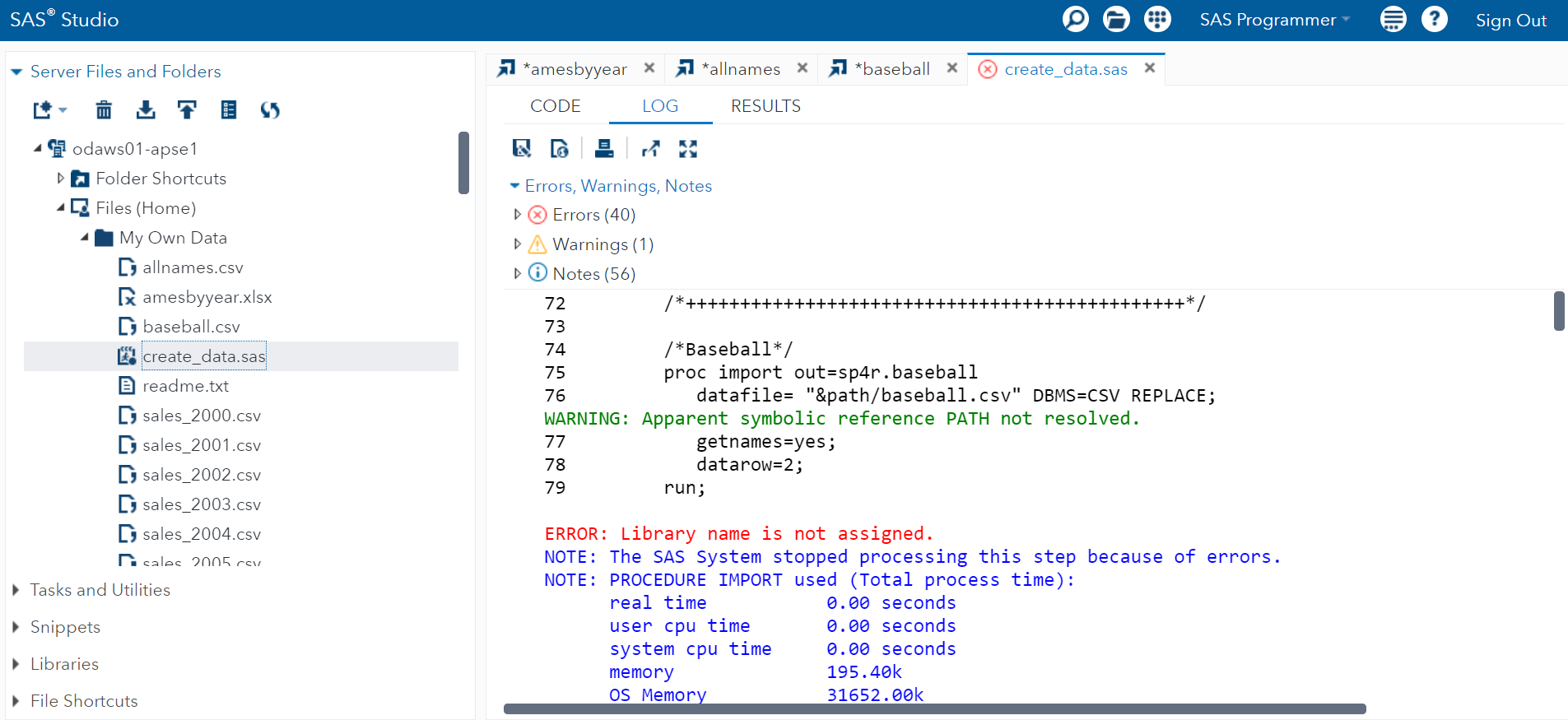This screenshot has width=1568, height=720.
Task: Switch to the CODE tab
Action: (x=556, y=106)
